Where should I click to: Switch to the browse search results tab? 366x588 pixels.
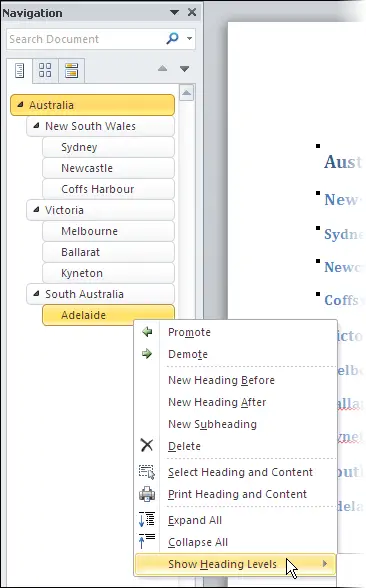[71, 70]
